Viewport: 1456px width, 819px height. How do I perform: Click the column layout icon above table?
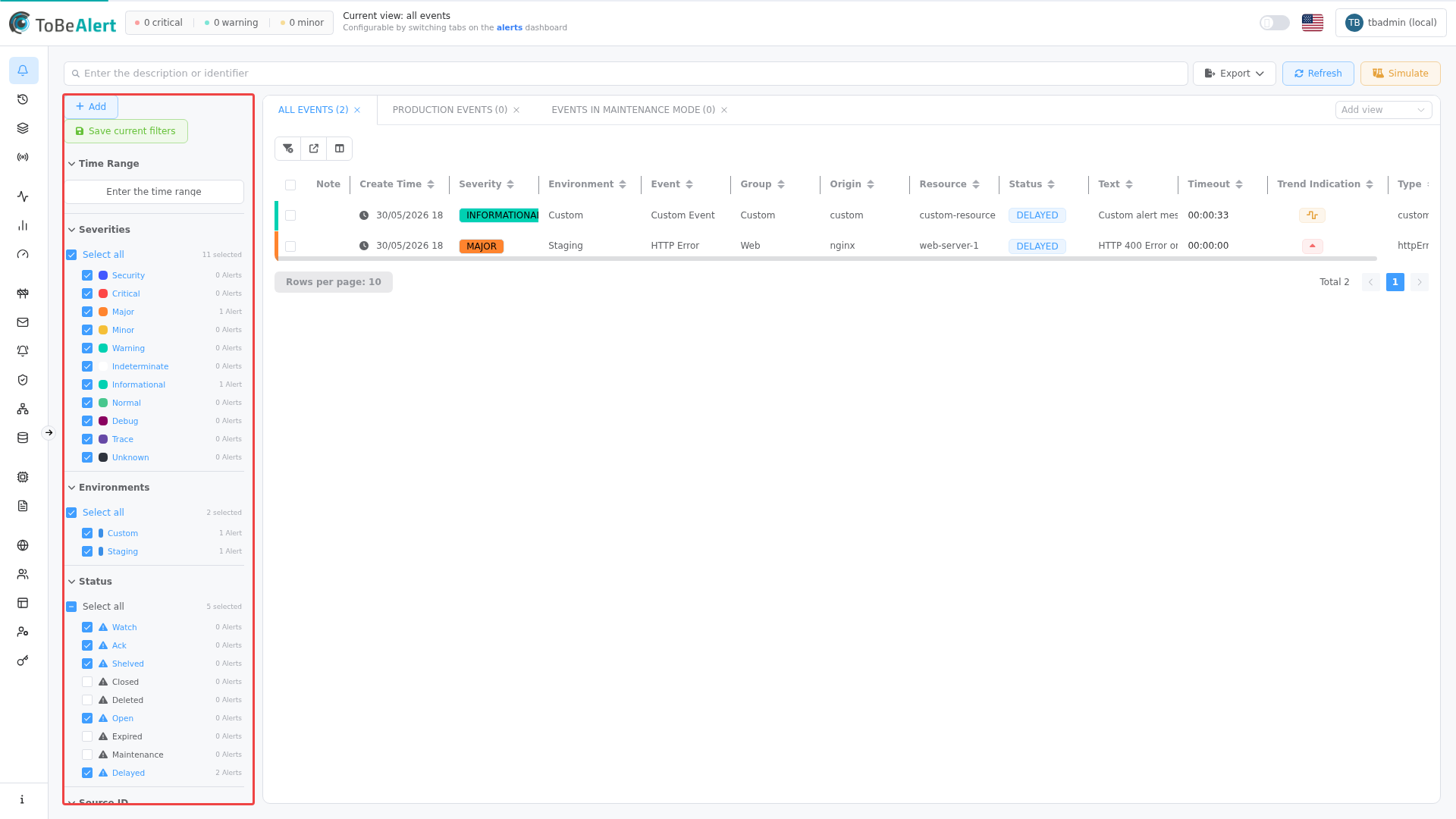[340, 149]
